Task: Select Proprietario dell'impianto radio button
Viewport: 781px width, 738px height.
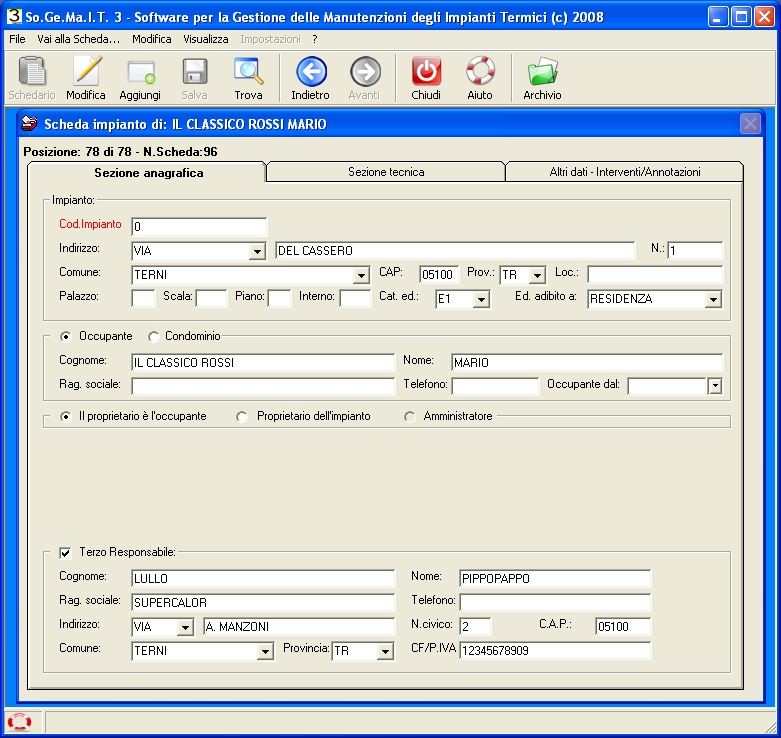Action: coord(242,416)
